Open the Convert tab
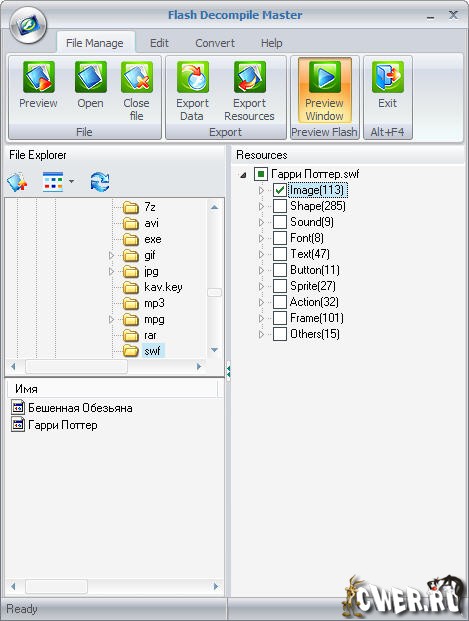Viewport: 469px width, 621px height. coord(215,43)
